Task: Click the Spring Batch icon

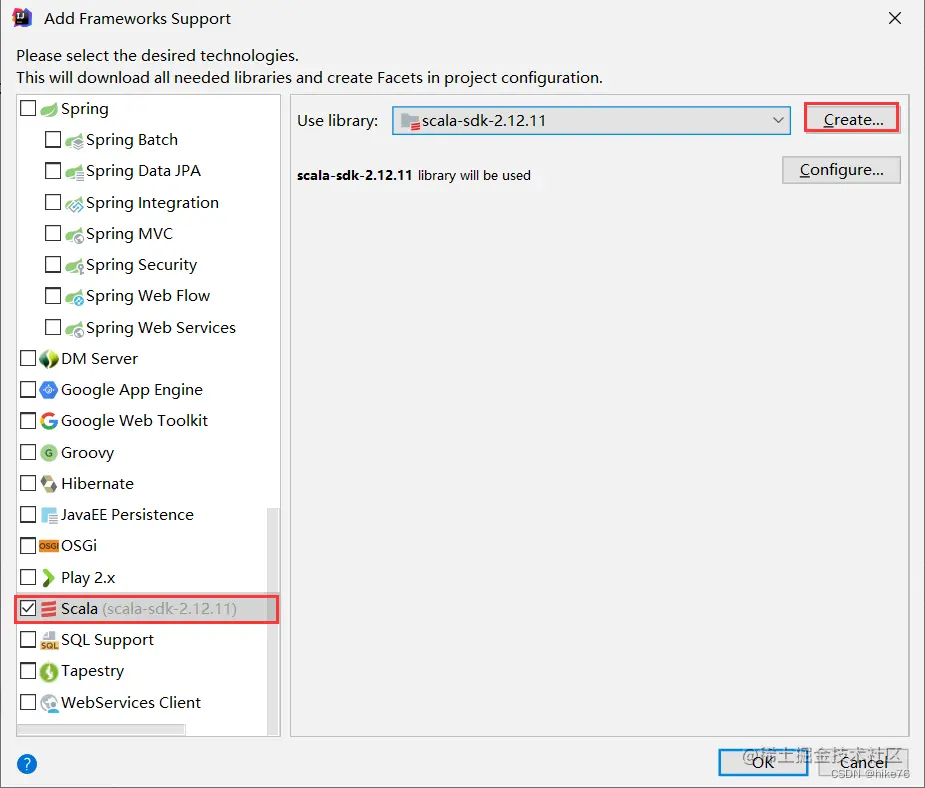Action: tap(74, 141)
